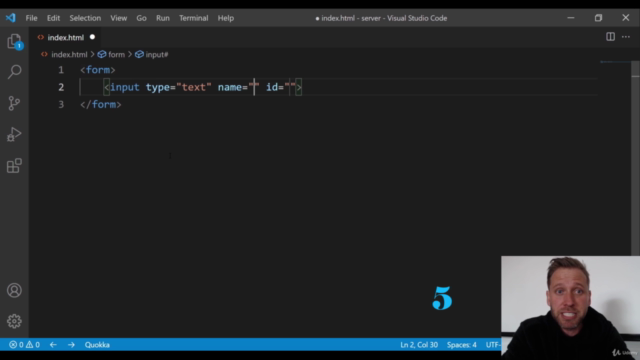This screenshot has height=360, width=640.
Task: Click Spaces: 4 indentation setting
Action: (x=461, y=345)
